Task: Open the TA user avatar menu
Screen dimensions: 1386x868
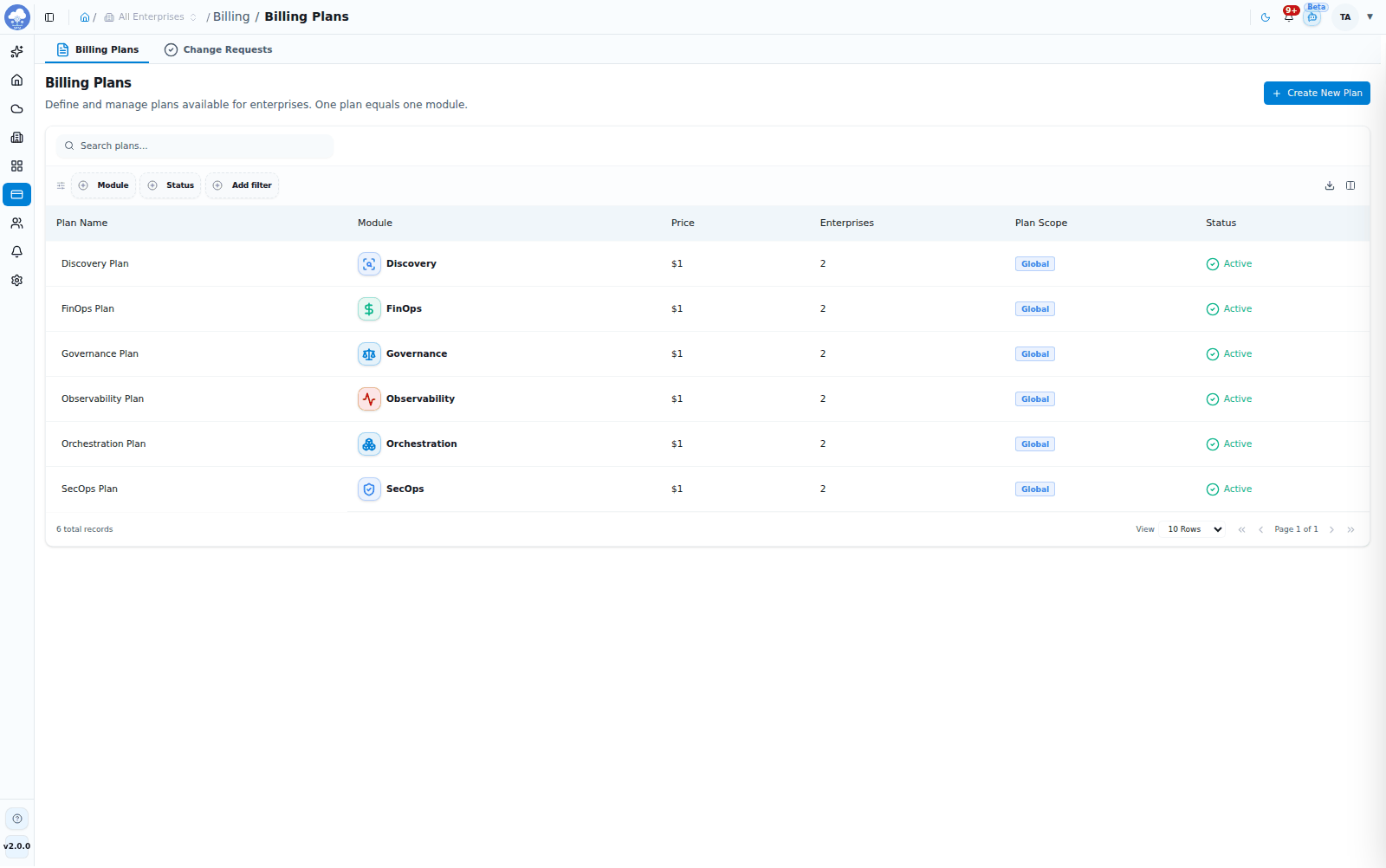Action: point(1345,17)
